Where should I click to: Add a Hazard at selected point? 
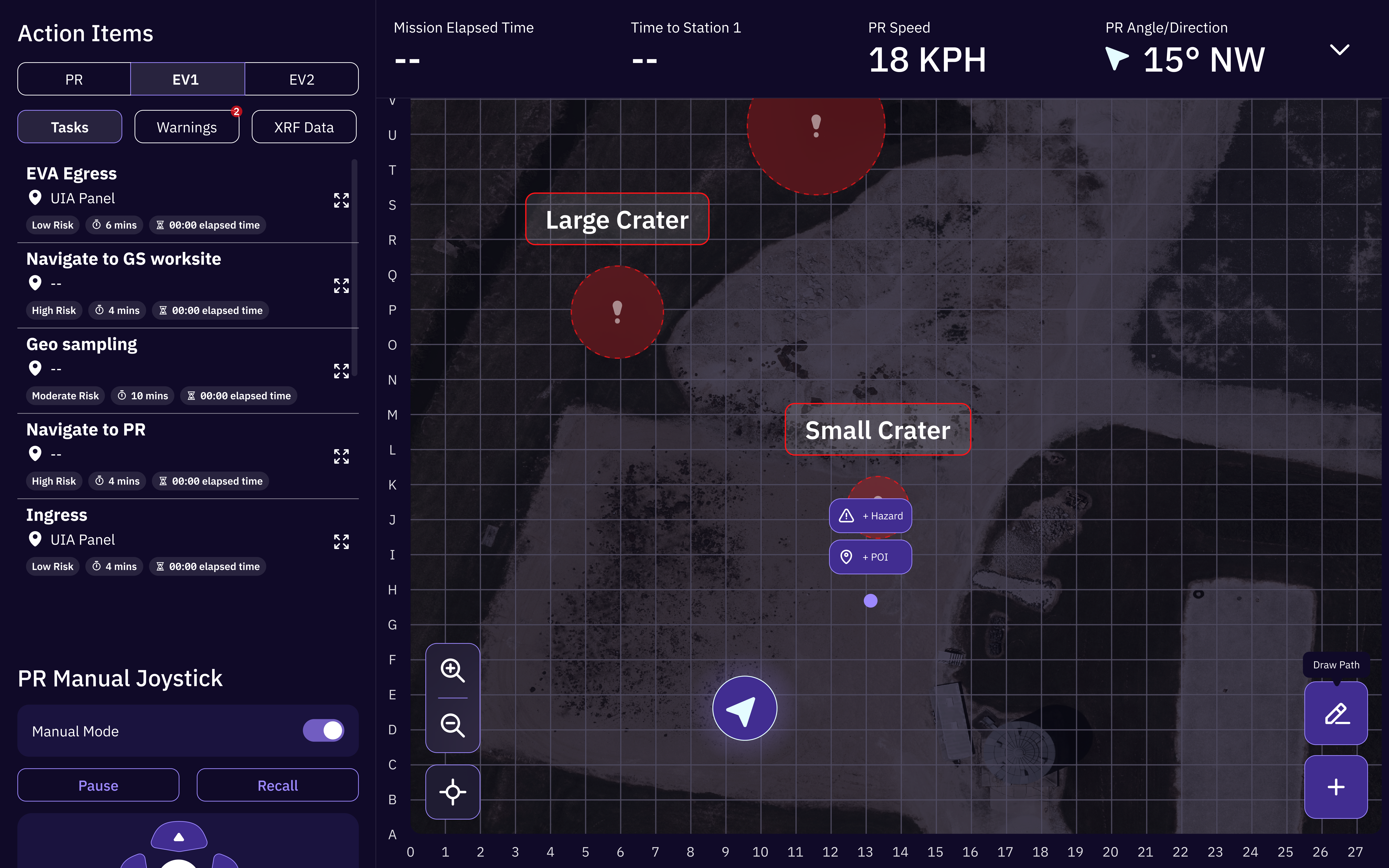(870, 516)
